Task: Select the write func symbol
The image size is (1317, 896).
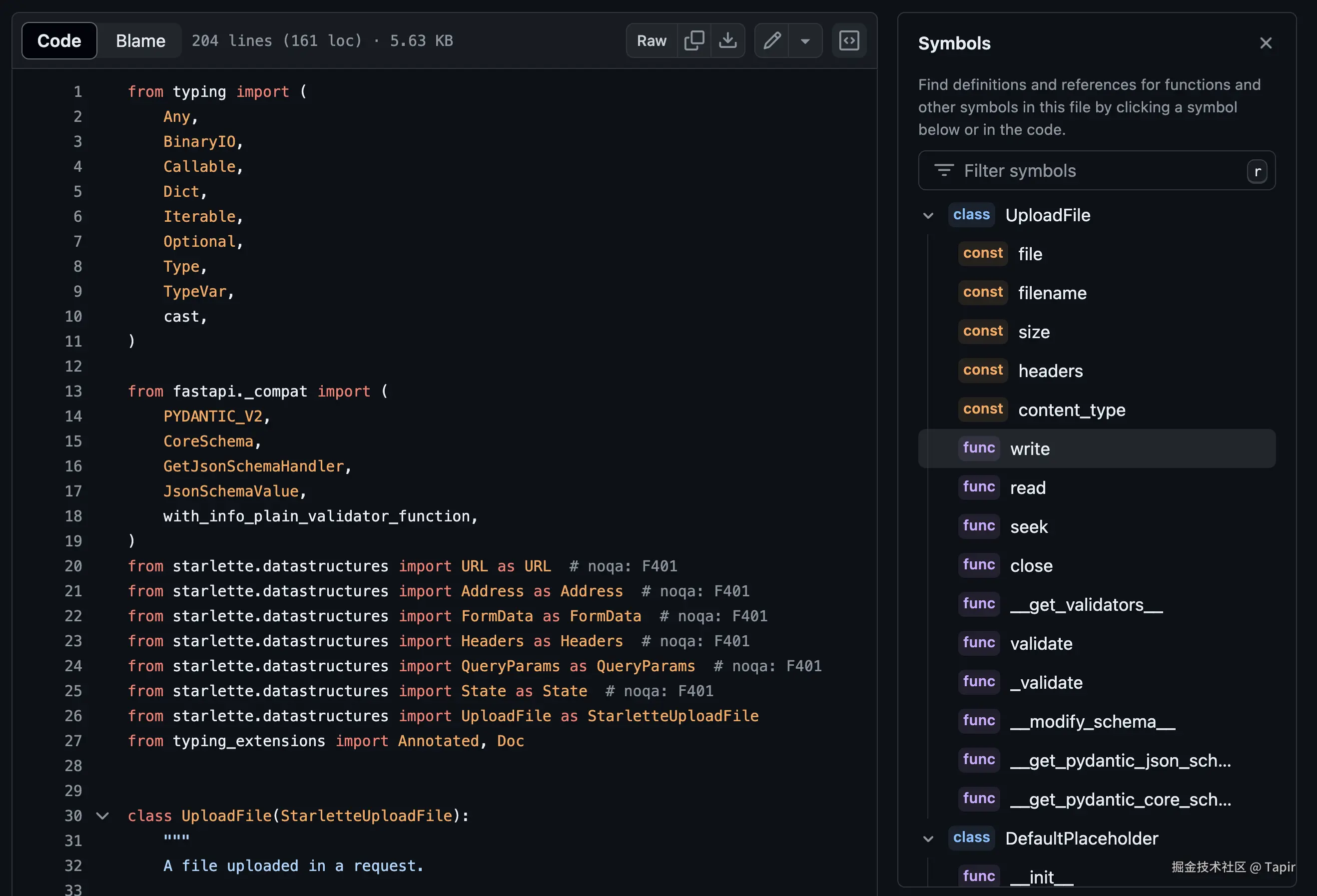Action: [x=1029, y=449]
